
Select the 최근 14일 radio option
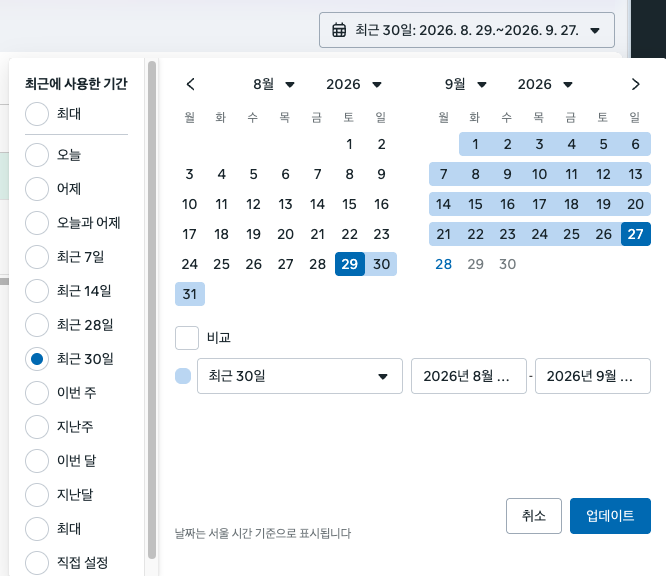coord(37,291)
